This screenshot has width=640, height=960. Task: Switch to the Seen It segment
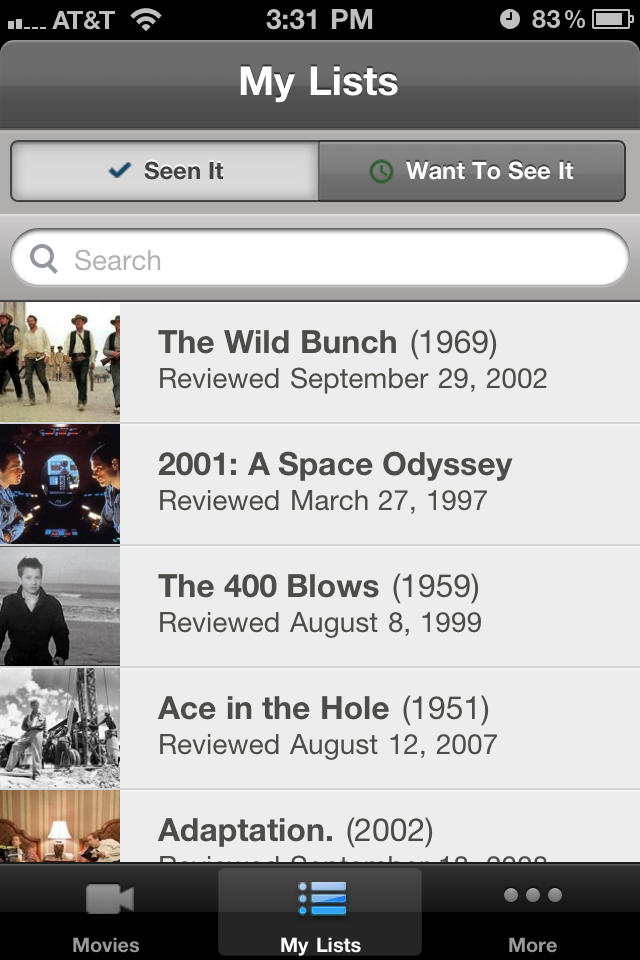[165, 171]
